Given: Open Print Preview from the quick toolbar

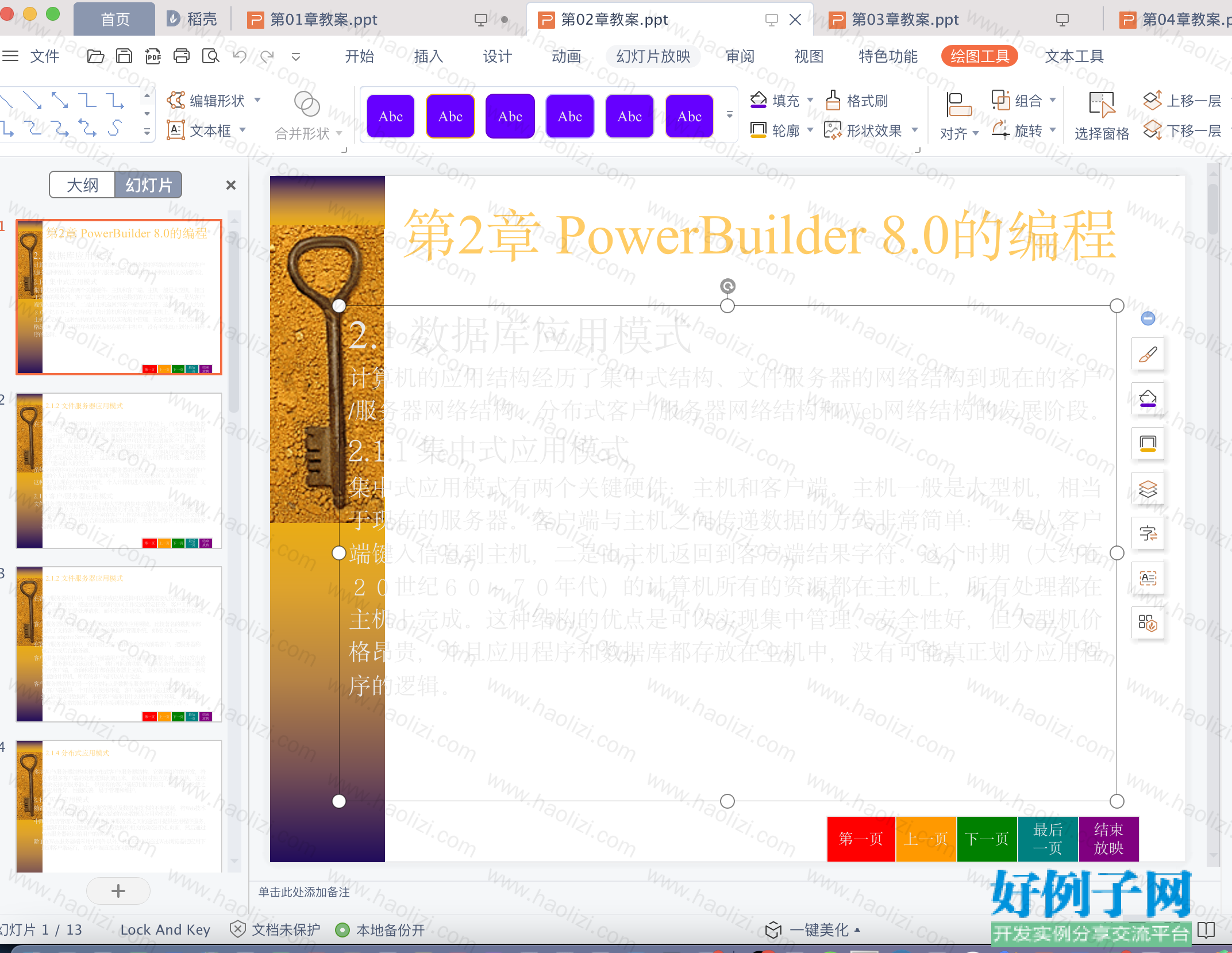Looking at the screenshot, I should pos(210,56).
